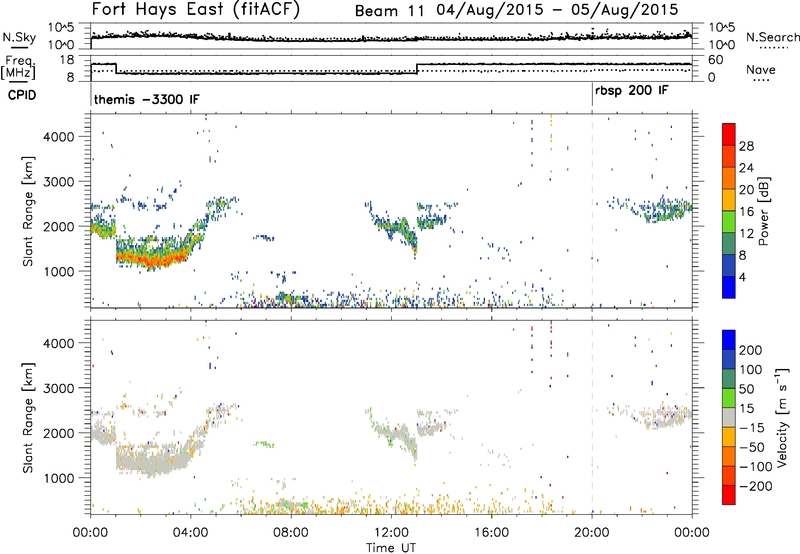Click the date range '04/Aug/2015 - 05/Aug/2015'

click(557, 10)
